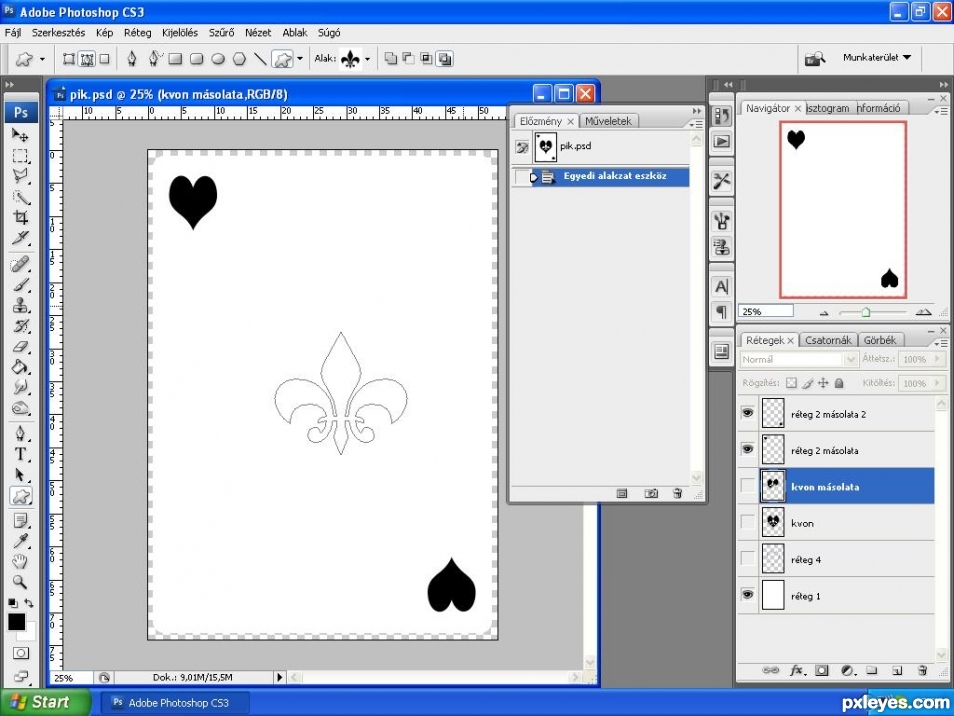Open the Szűrő menu
The width and height of the screenshot is (954, 716).
[221, 33]
